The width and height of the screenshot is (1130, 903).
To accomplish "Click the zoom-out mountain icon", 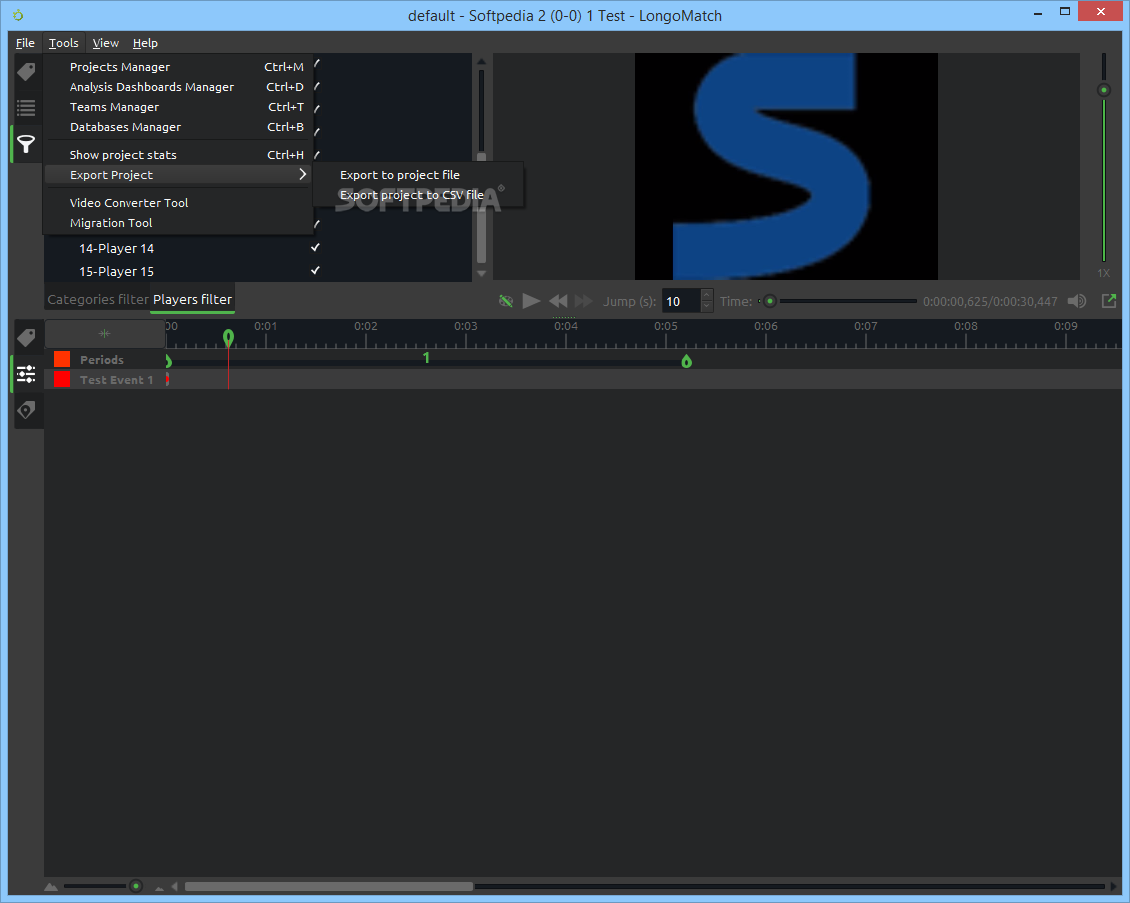I will coord(51,887).
